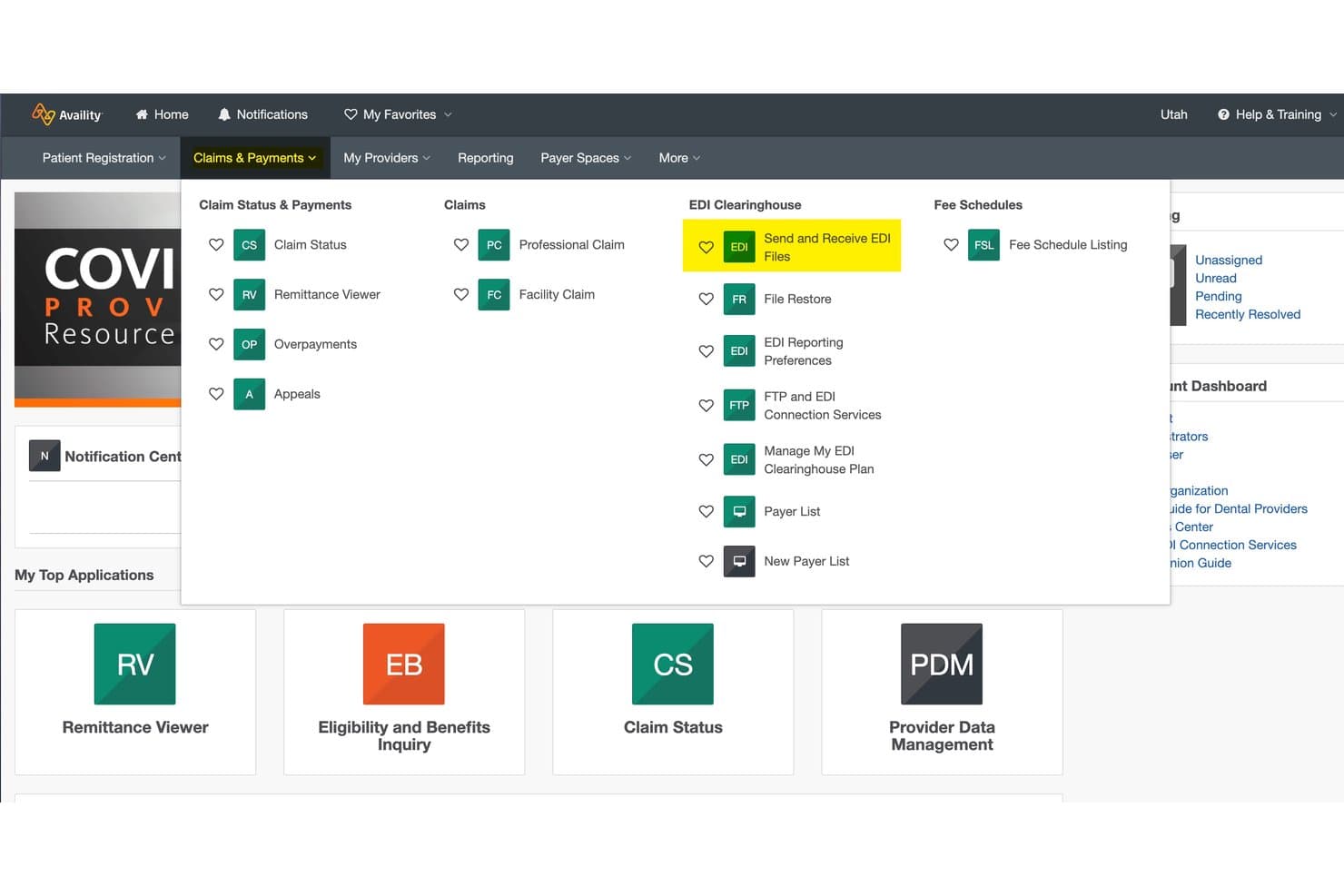The height and width of the screenshot is (896, 1344).
Task: Toggle the New Payer List favorite heart
Action: 706,562
